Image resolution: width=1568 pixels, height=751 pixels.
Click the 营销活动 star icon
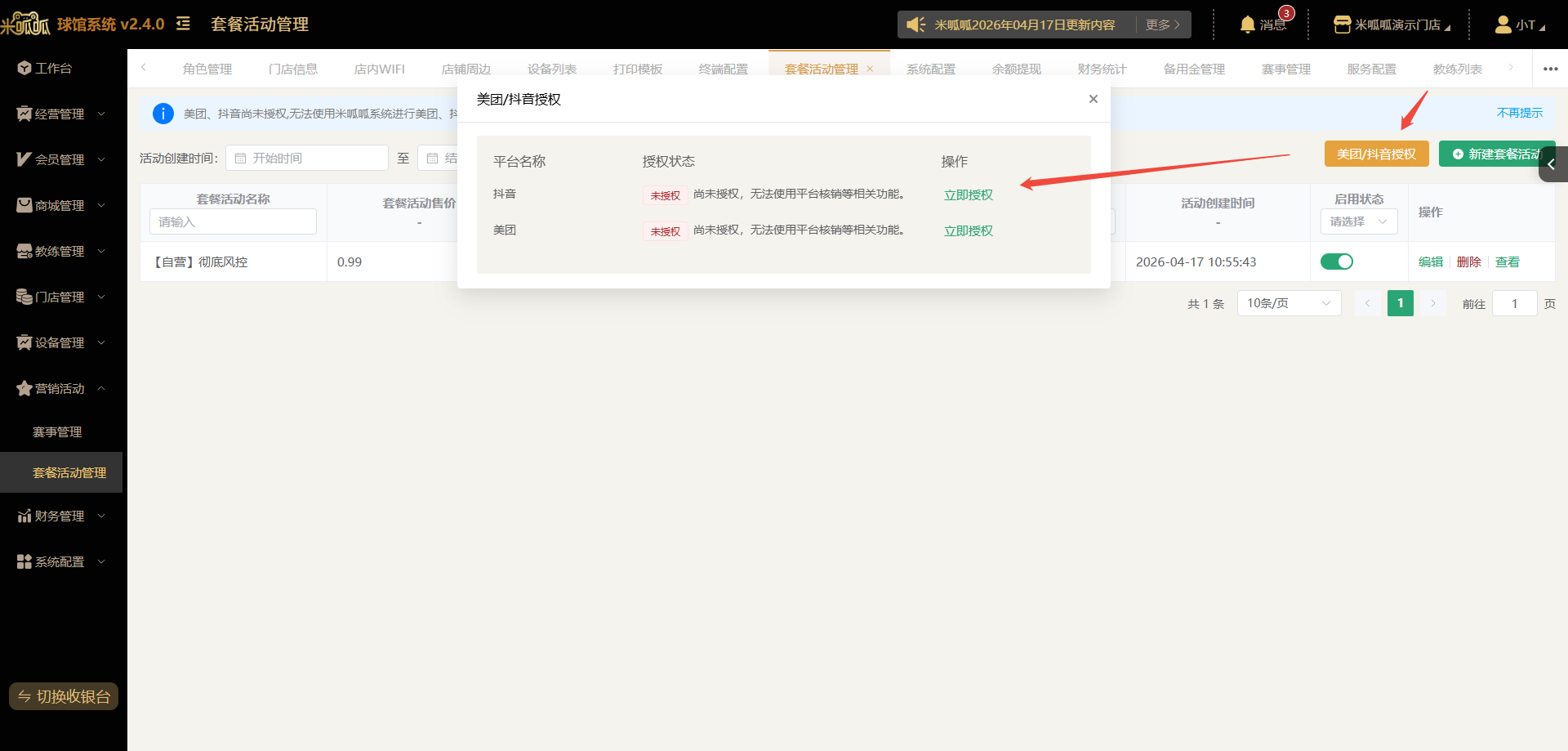[24, 388]
